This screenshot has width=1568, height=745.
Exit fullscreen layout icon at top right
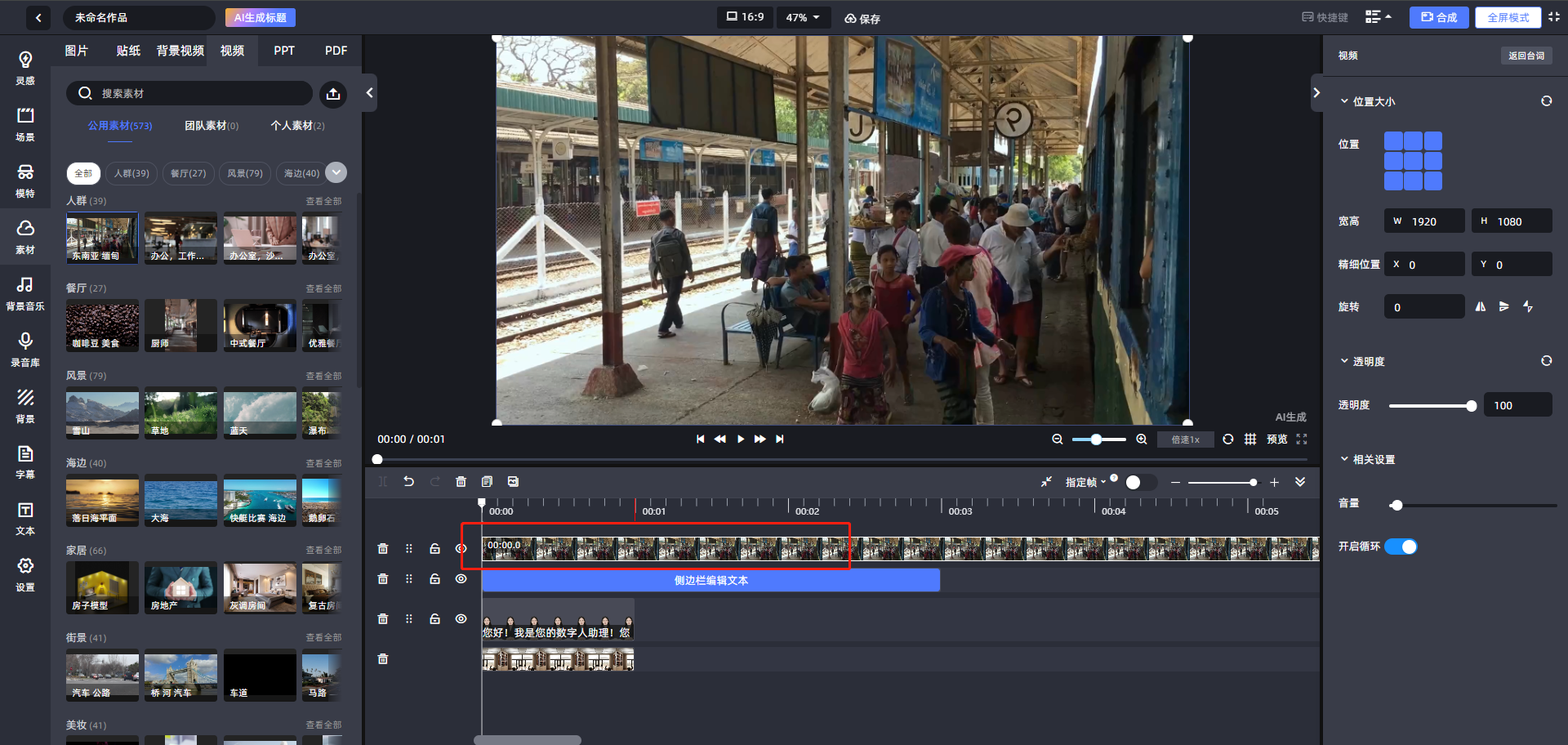coord(1554,17)
